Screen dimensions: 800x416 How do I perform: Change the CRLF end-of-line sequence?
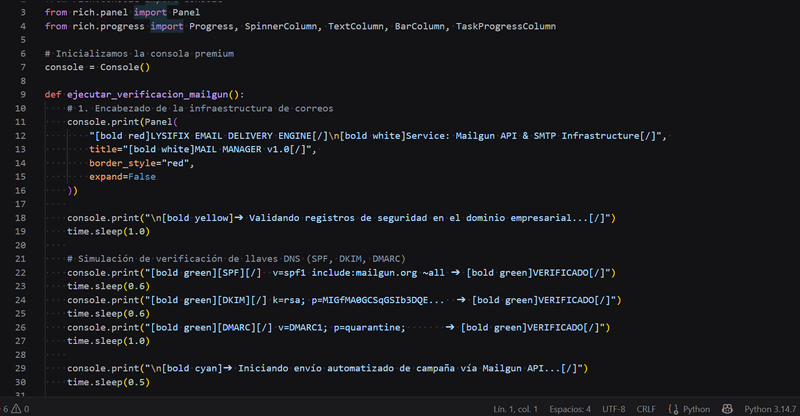(x=646, y=409)
